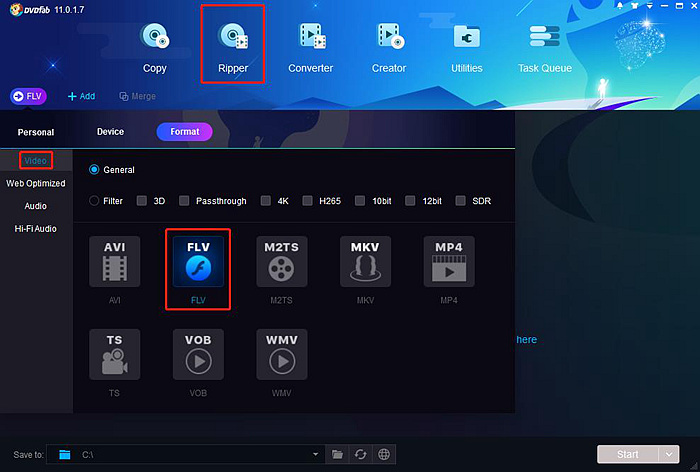Select the FLV format icon
Viewport: 700px width, 472px height.
pos(198,262)
